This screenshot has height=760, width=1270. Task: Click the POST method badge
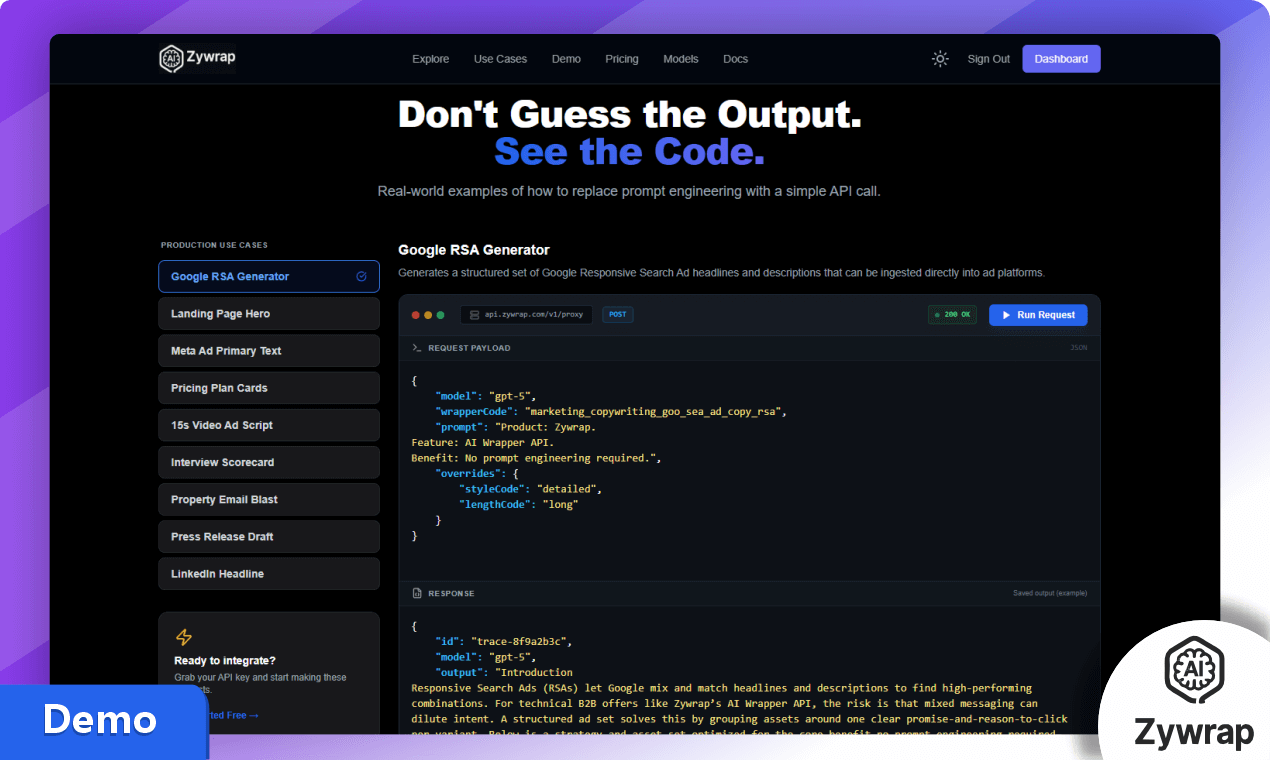click(x=618, y=315)
